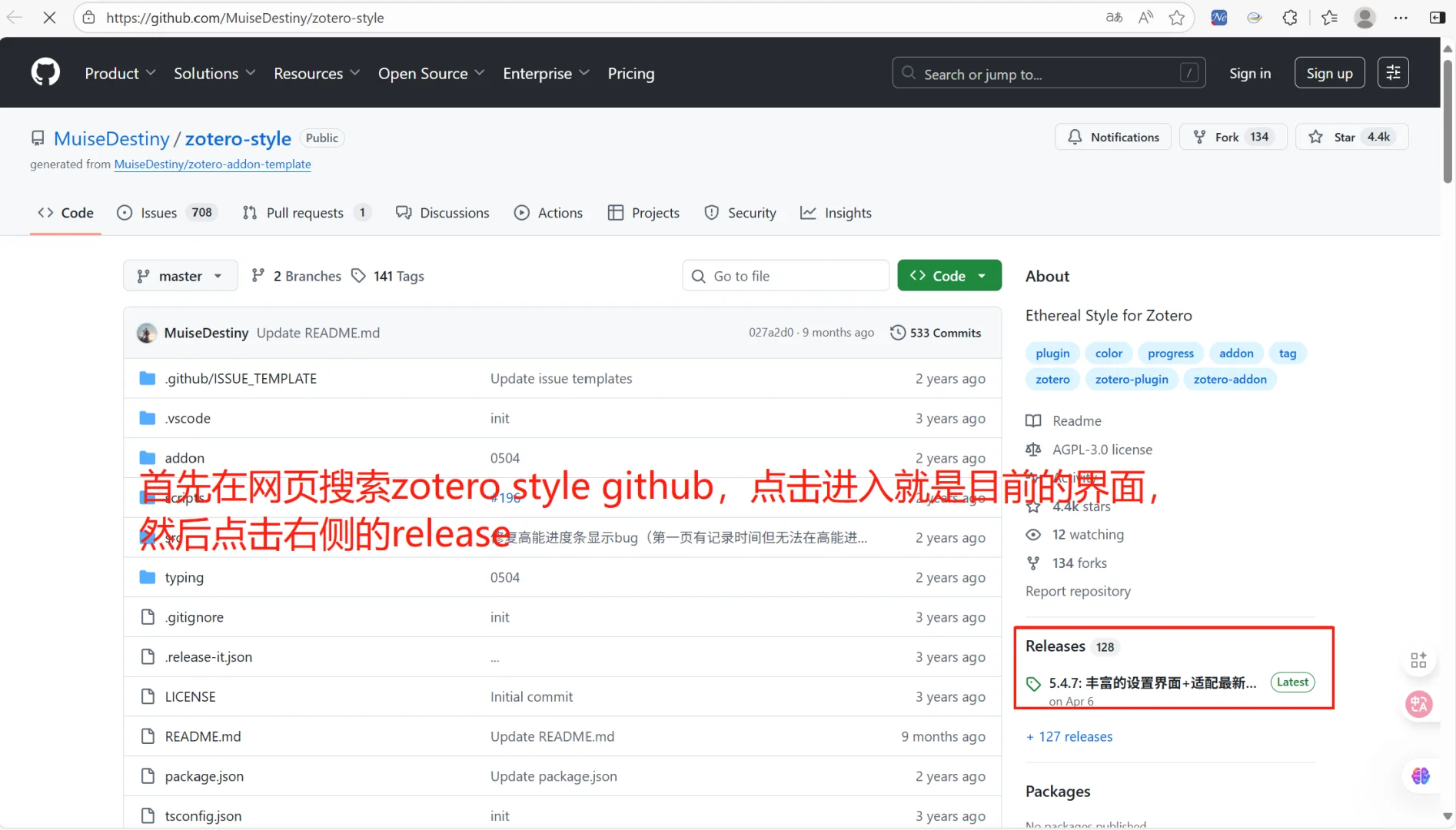Open the .vscode folder
Viewport: 1456px width, 830px height.
[x=188, y=418]
